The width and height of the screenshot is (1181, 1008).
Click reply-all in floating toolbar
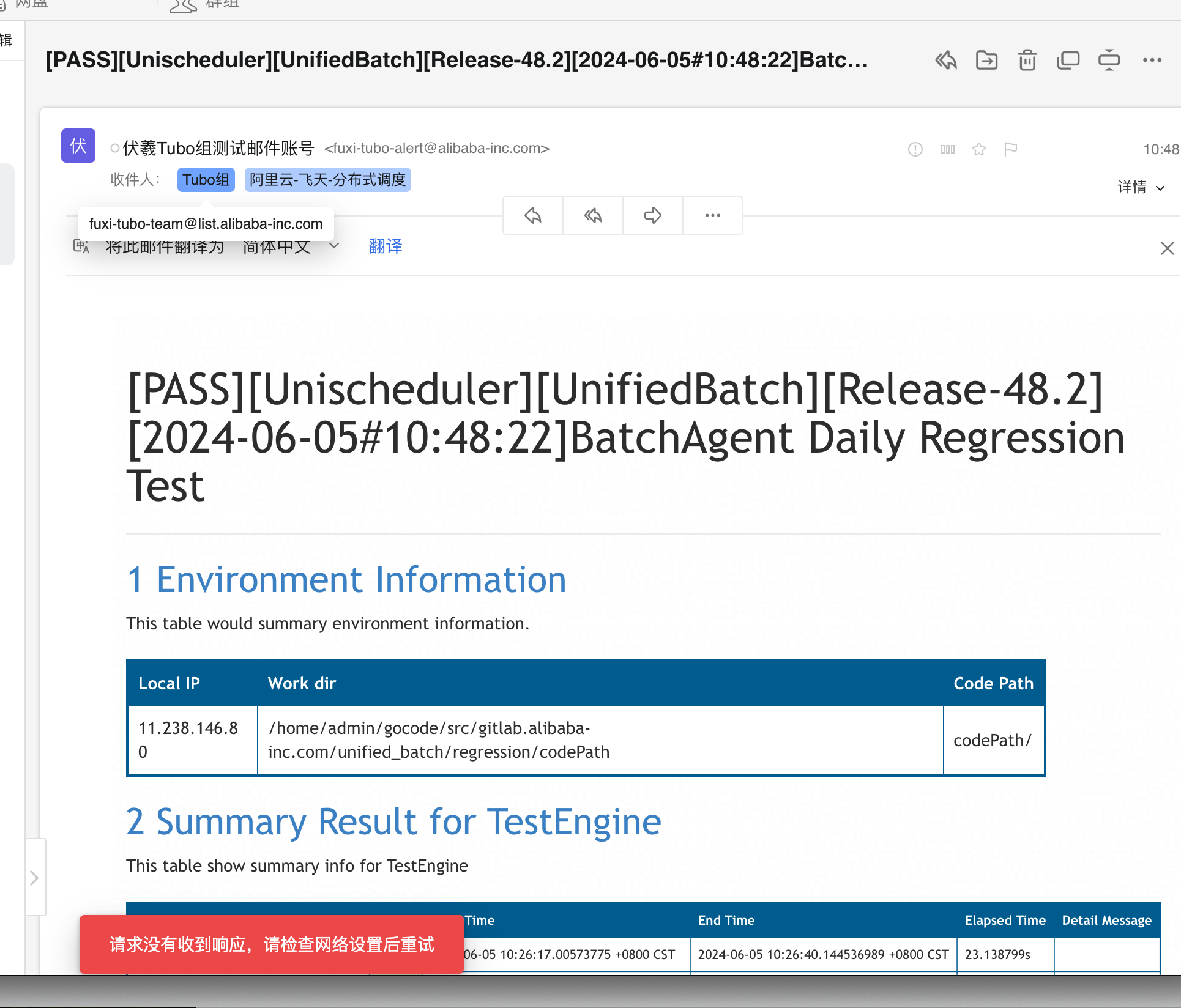coord(592,215)
